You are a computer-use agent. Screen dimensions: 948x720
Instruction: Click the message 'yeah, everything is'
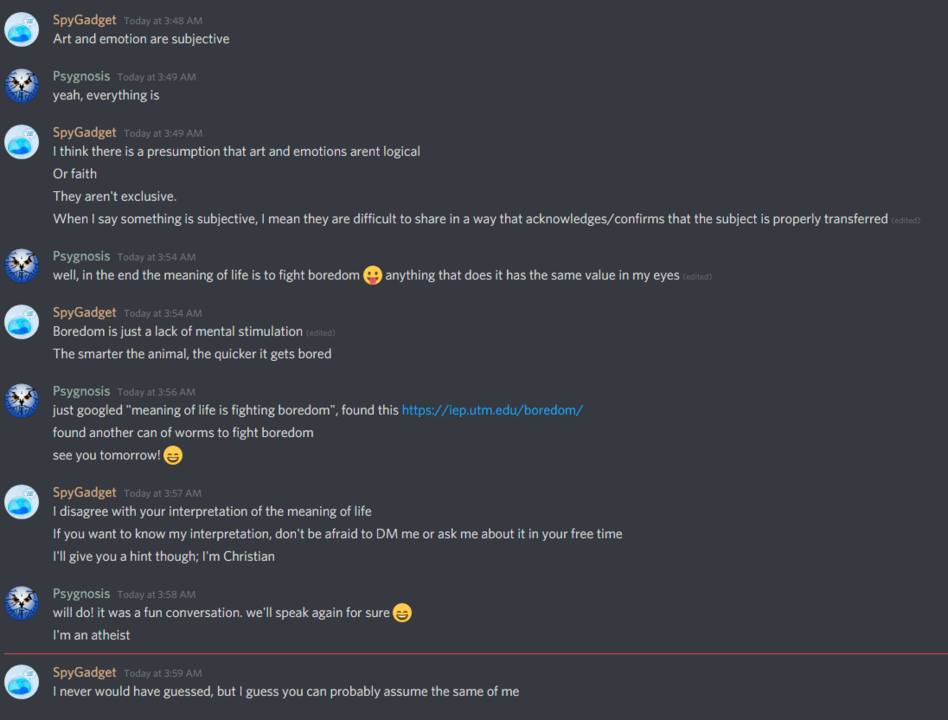(106, 95)
